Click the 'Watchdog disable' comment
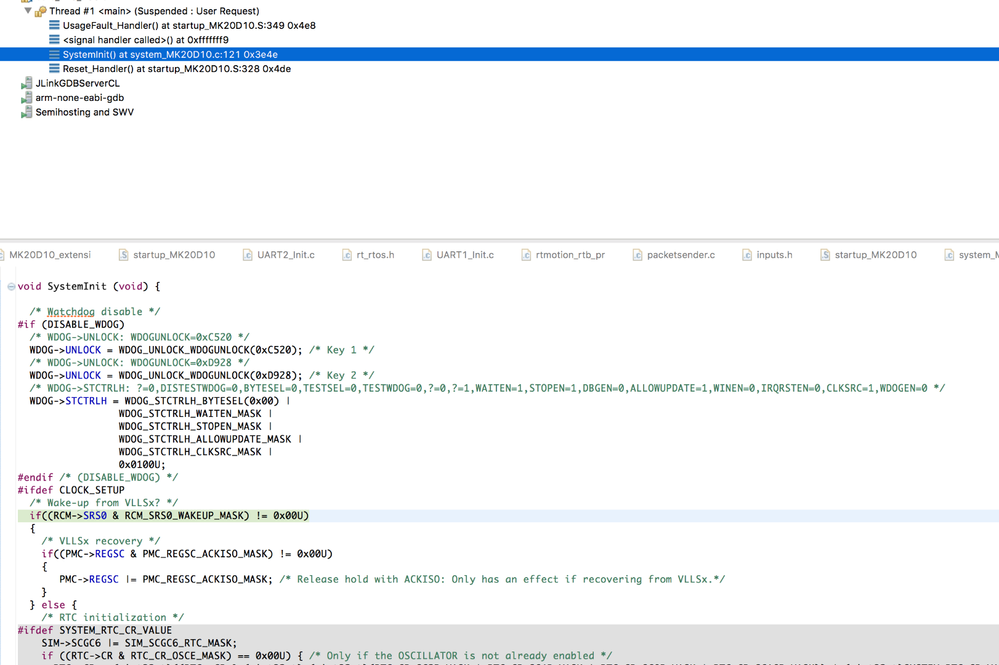 tap(94, 311)
